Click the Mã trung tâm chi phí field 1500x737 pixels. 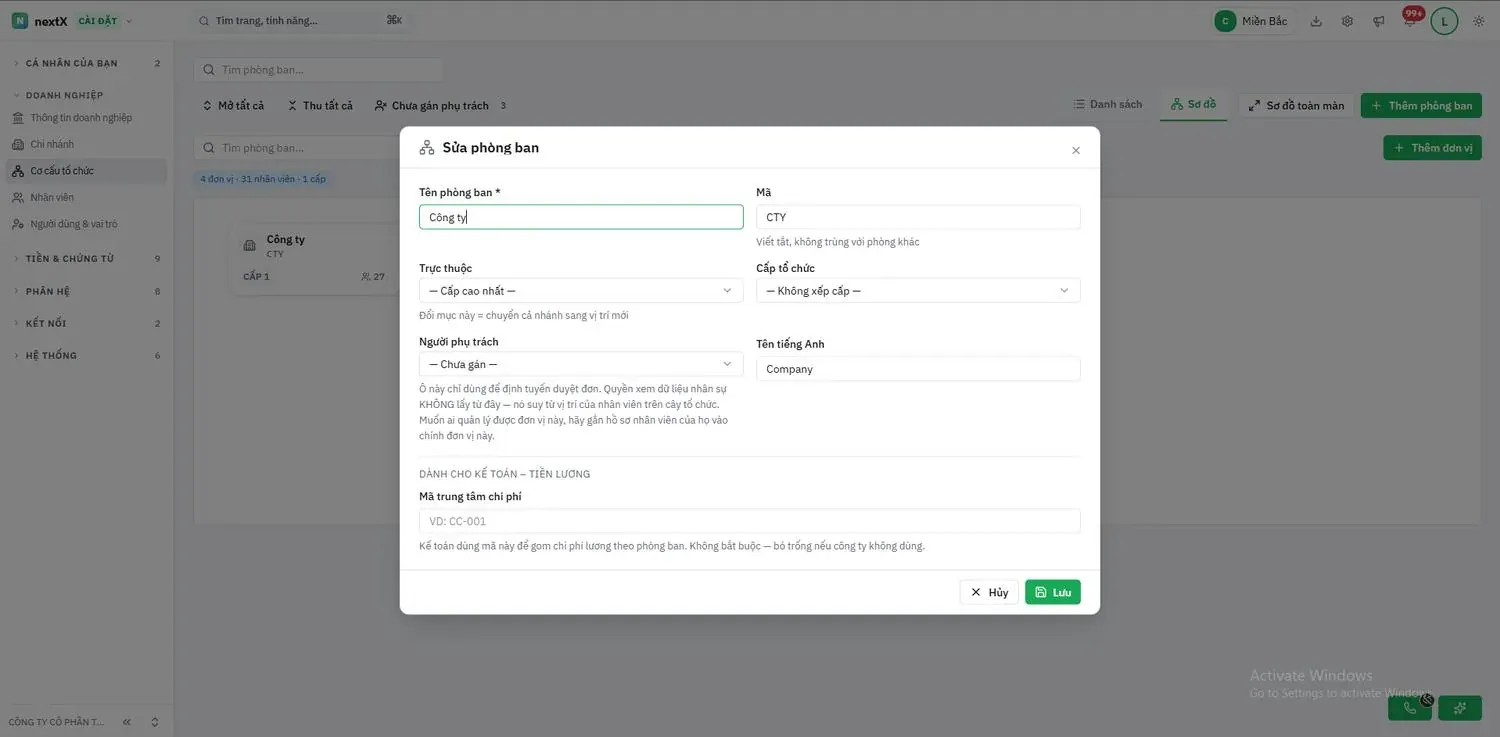pos(750,521)
